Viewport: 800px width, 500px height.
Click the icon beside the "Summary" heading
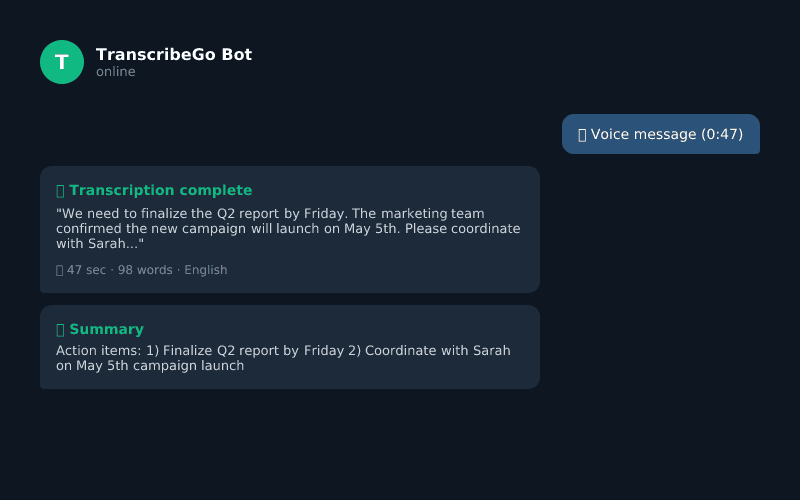tap(60, 329)
